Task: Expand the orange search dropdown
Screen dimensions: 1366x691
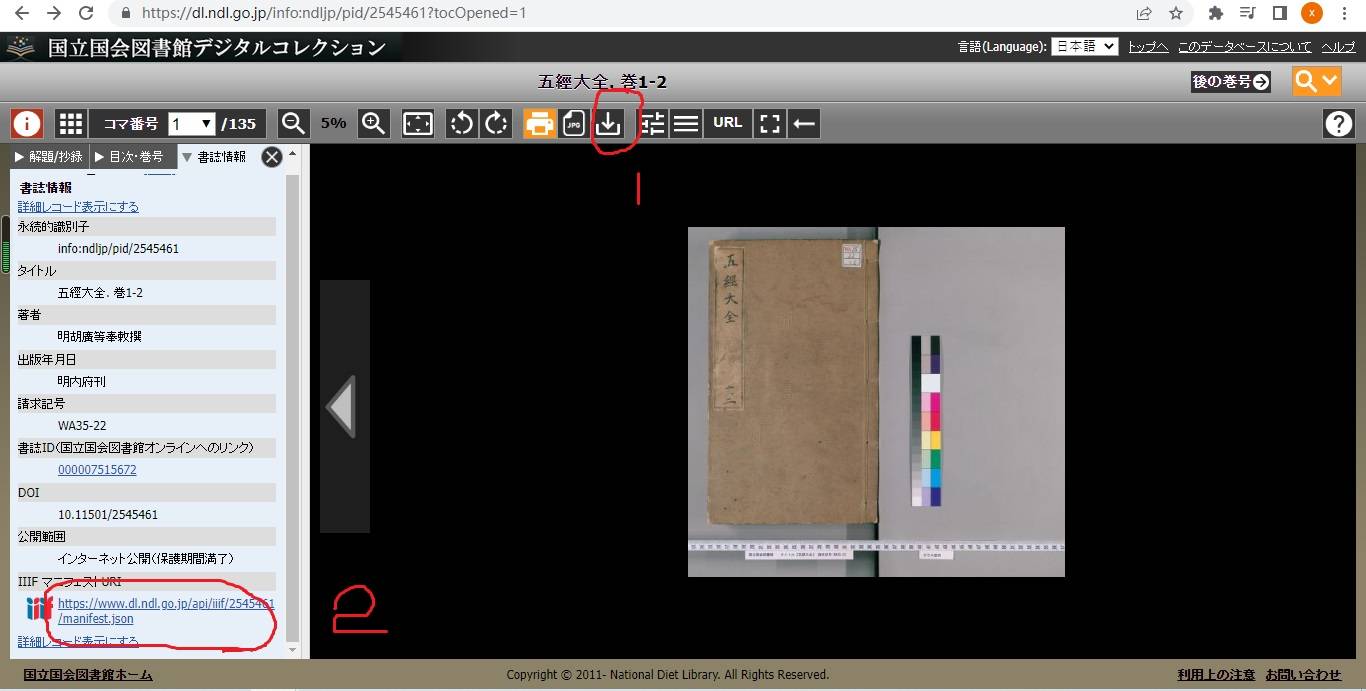Action: (x=1316, y=81)
